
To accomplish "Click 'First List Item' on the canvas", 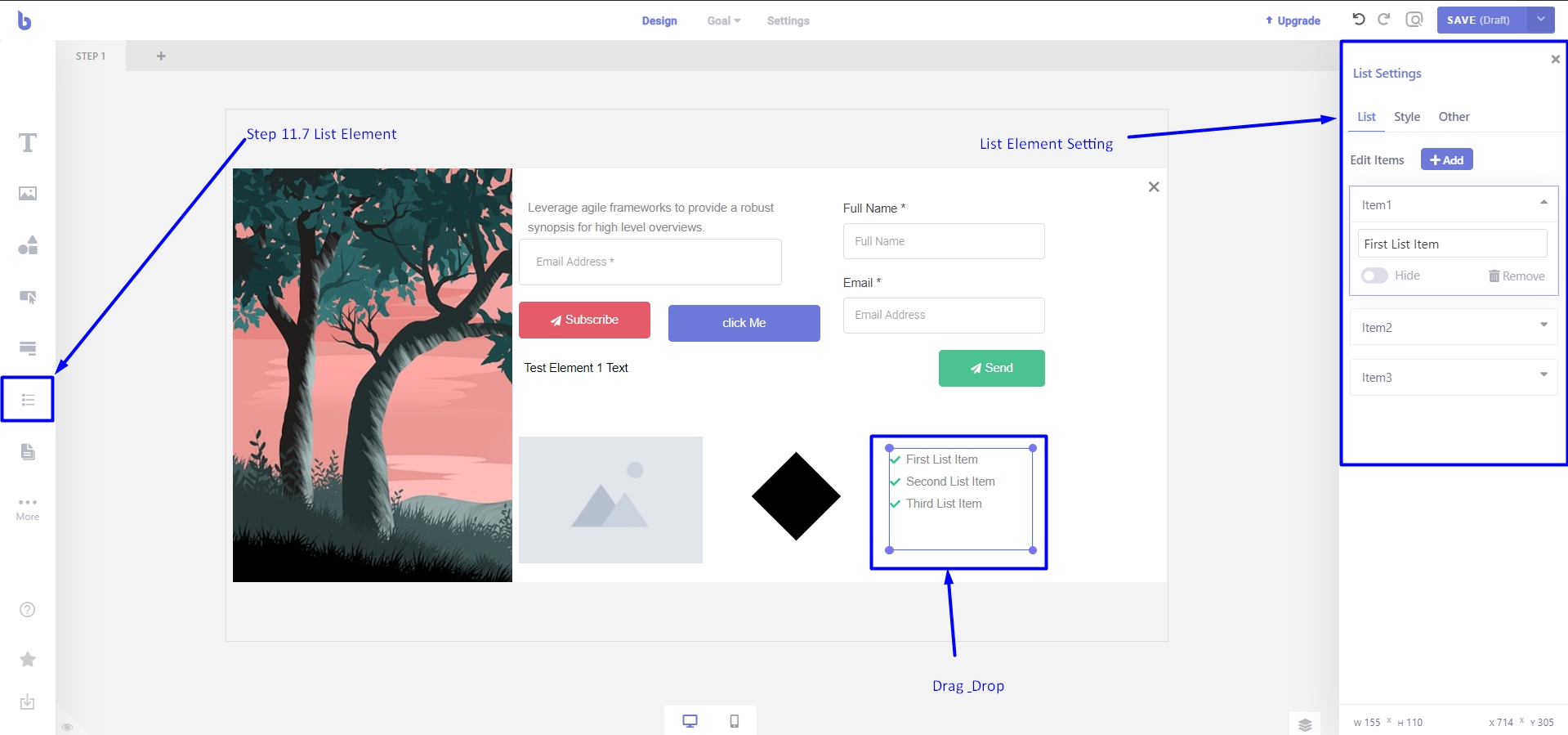I will pos(941,459).
